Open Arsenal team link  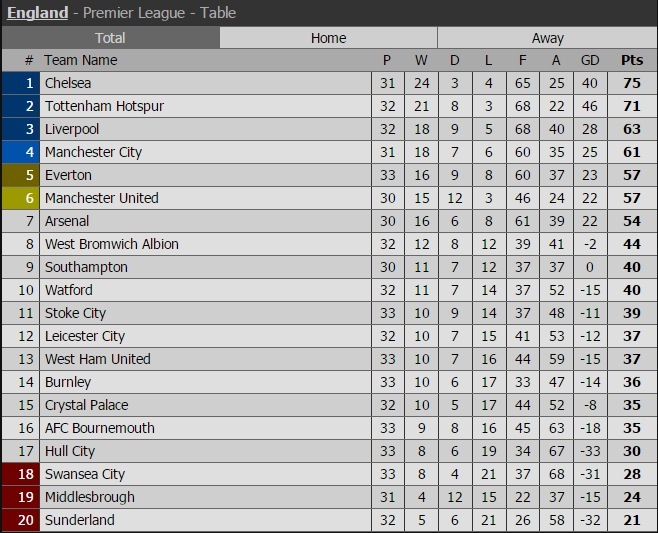coord(67,221)
